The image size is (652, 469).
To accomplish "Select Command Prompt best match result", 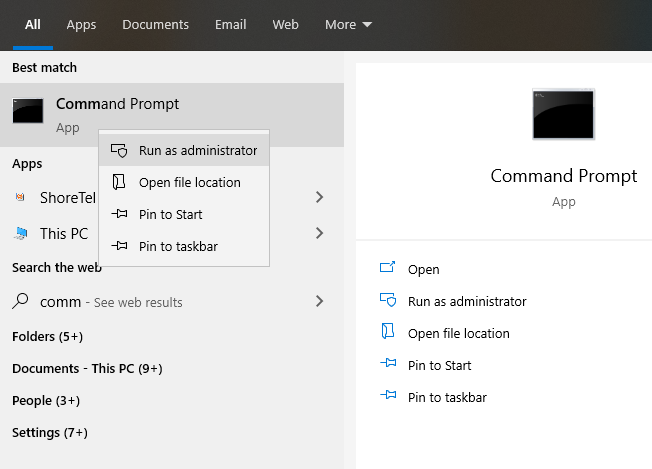I will pos(172,115).
